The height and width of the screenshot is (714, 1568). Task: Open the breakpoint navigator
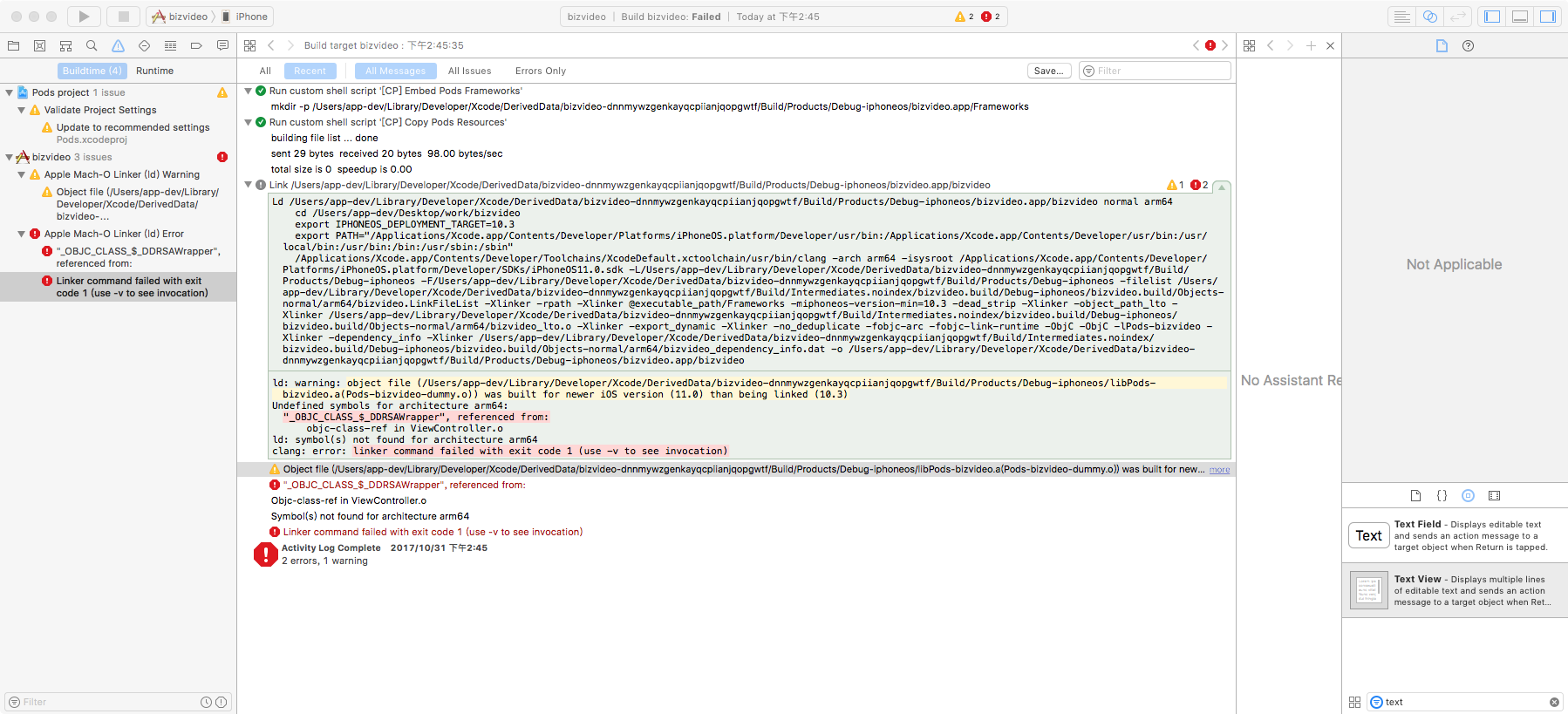click(196, 45)
